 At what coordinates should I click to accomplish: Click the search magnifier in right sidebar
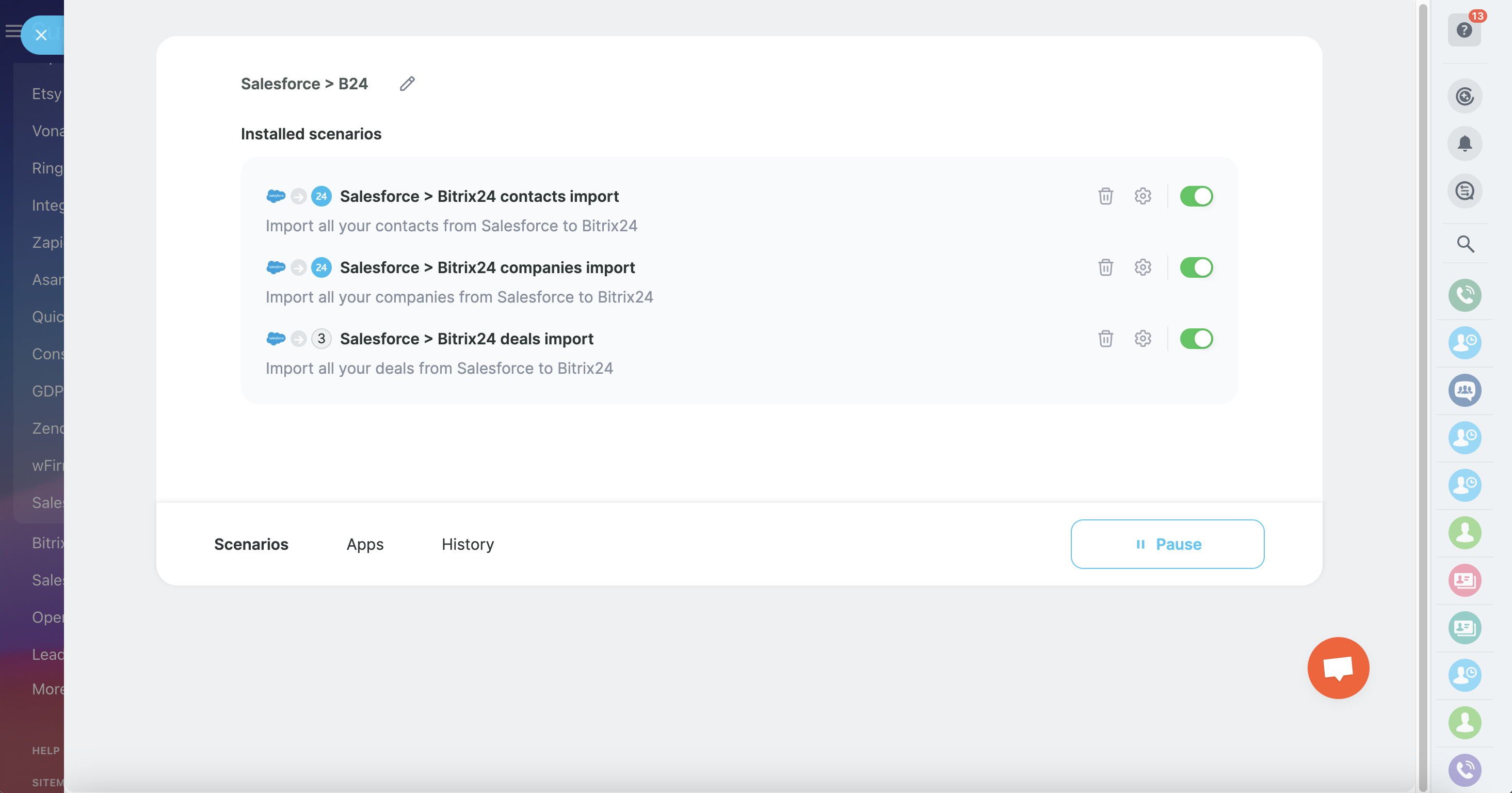[1465, 244]
